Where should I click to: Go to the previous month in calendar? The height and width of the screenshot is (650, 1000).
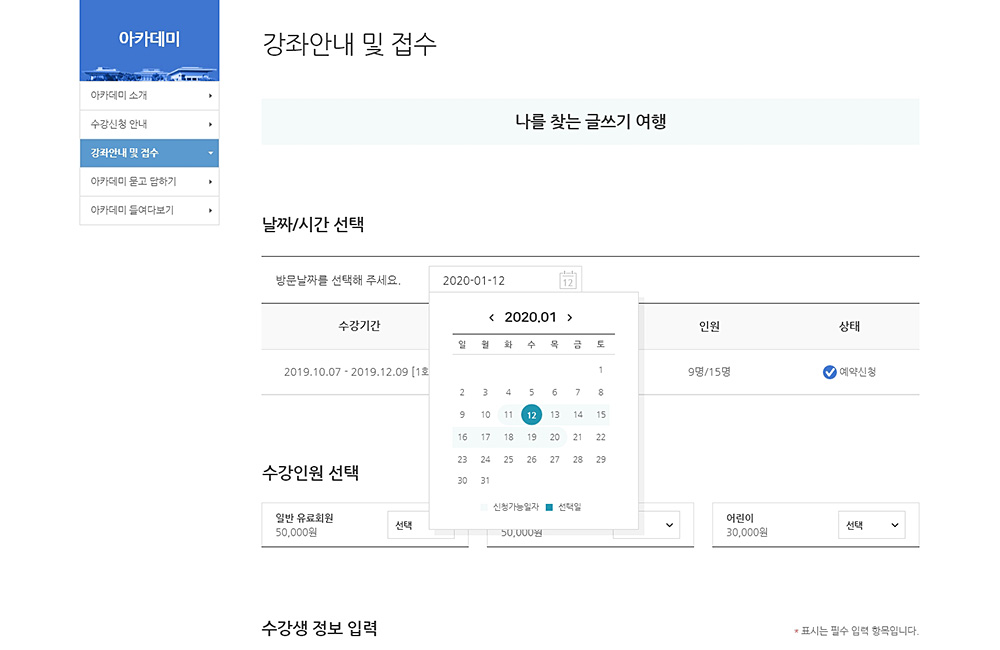(x=491, y=317)
